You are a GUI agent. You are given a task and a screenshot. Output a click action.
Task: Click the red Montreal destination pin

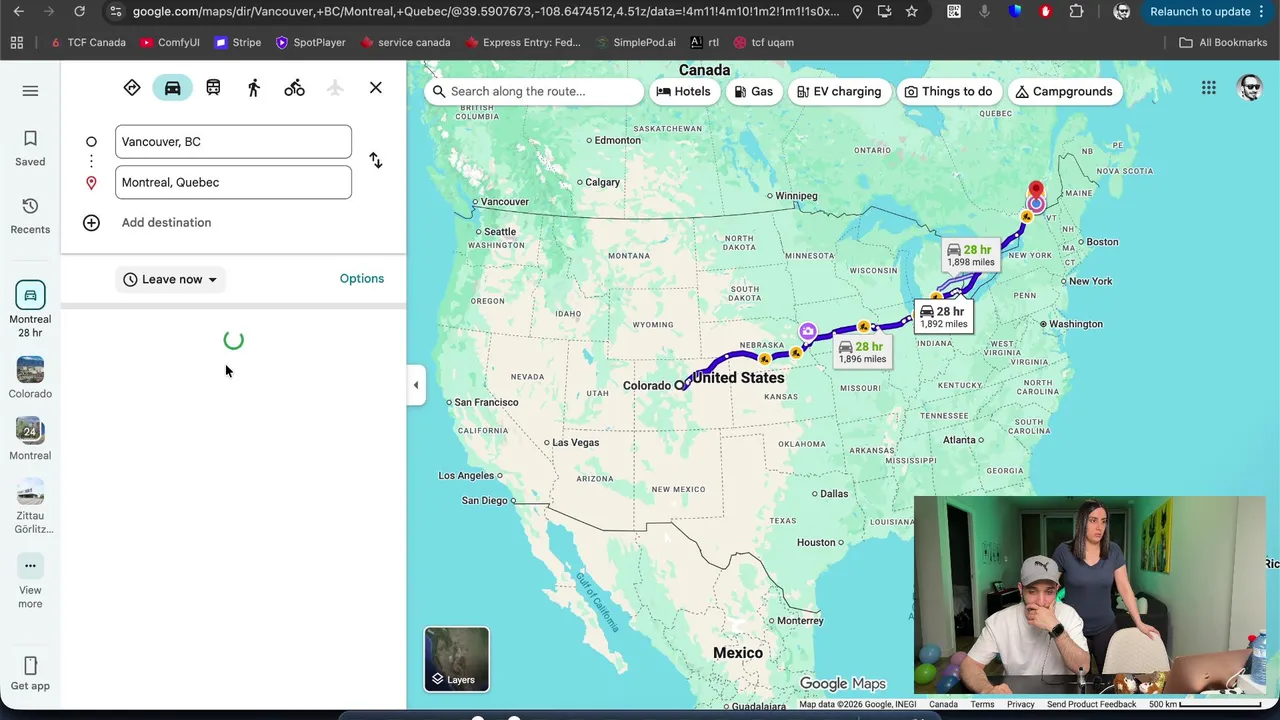click(x=1036, y=190)
